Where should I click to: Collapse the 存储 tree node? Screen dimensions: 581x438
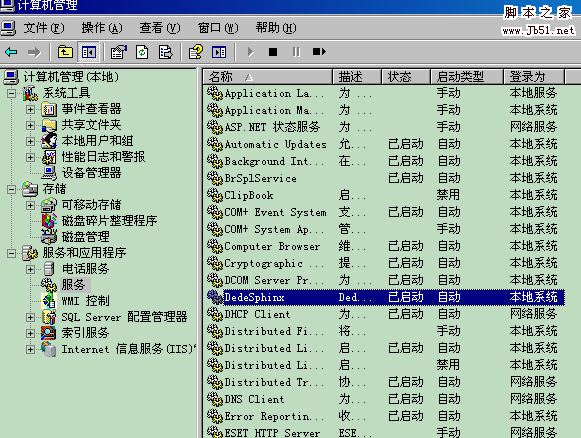tap(11, 189)
